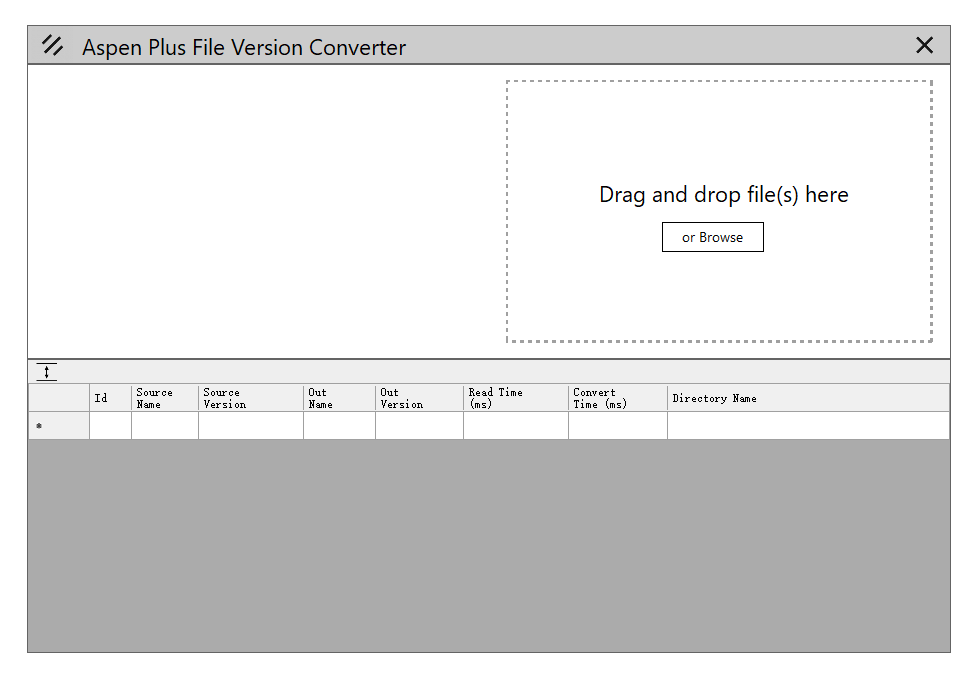This screenshot has height=684, width=980.
Task: Click the Aspen diagonal-lines logo icon
Action: [x=52, y=45]
